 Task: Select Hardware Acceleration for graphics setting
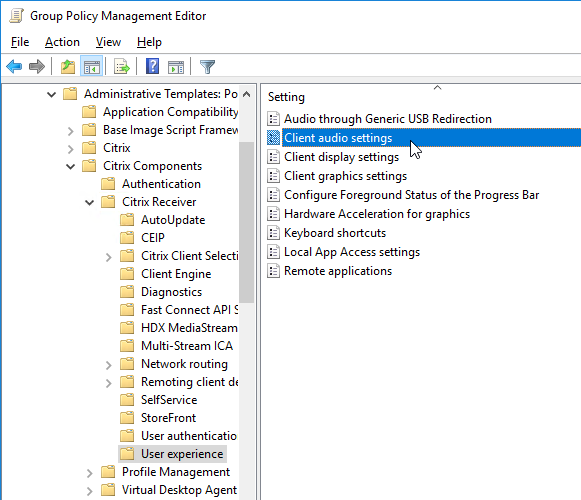click(377, 214)
